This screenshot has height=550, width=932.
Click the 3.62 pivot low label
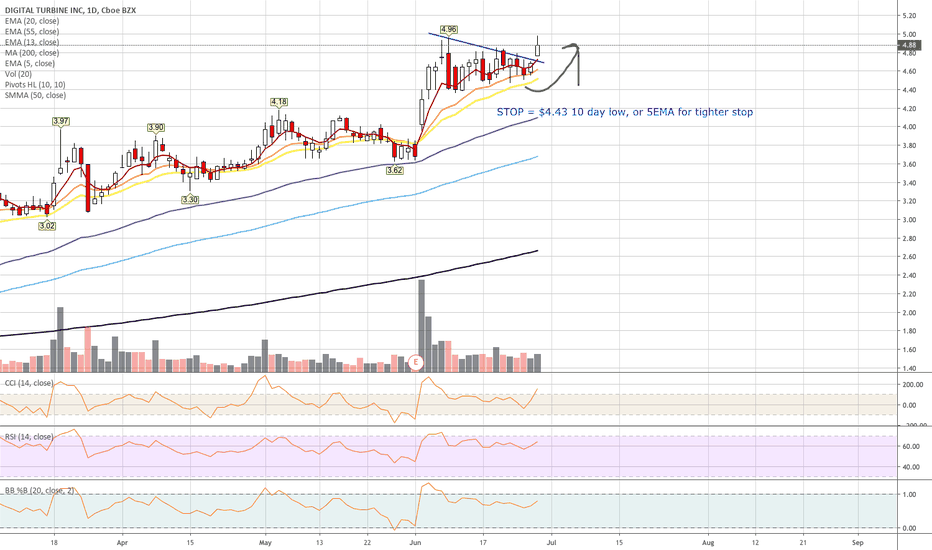coord(395,170)
